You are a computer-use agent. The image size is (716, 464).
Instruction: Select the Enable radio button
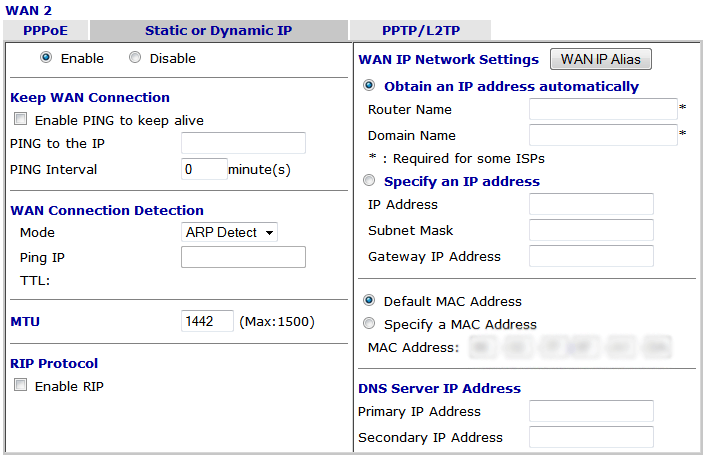(x=46, y=58)
